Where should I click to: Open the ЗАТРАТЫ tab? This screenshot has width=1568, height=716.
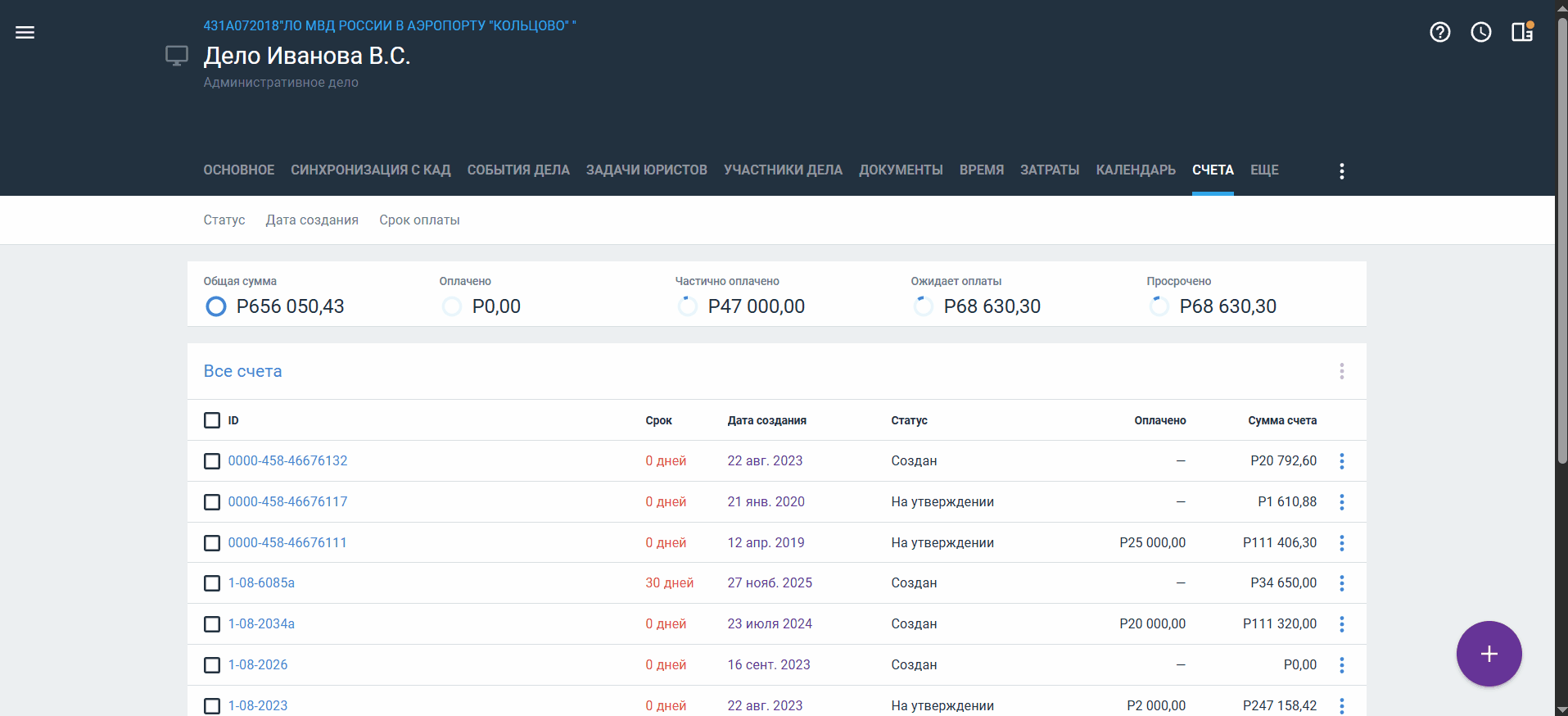(1049, 170)
